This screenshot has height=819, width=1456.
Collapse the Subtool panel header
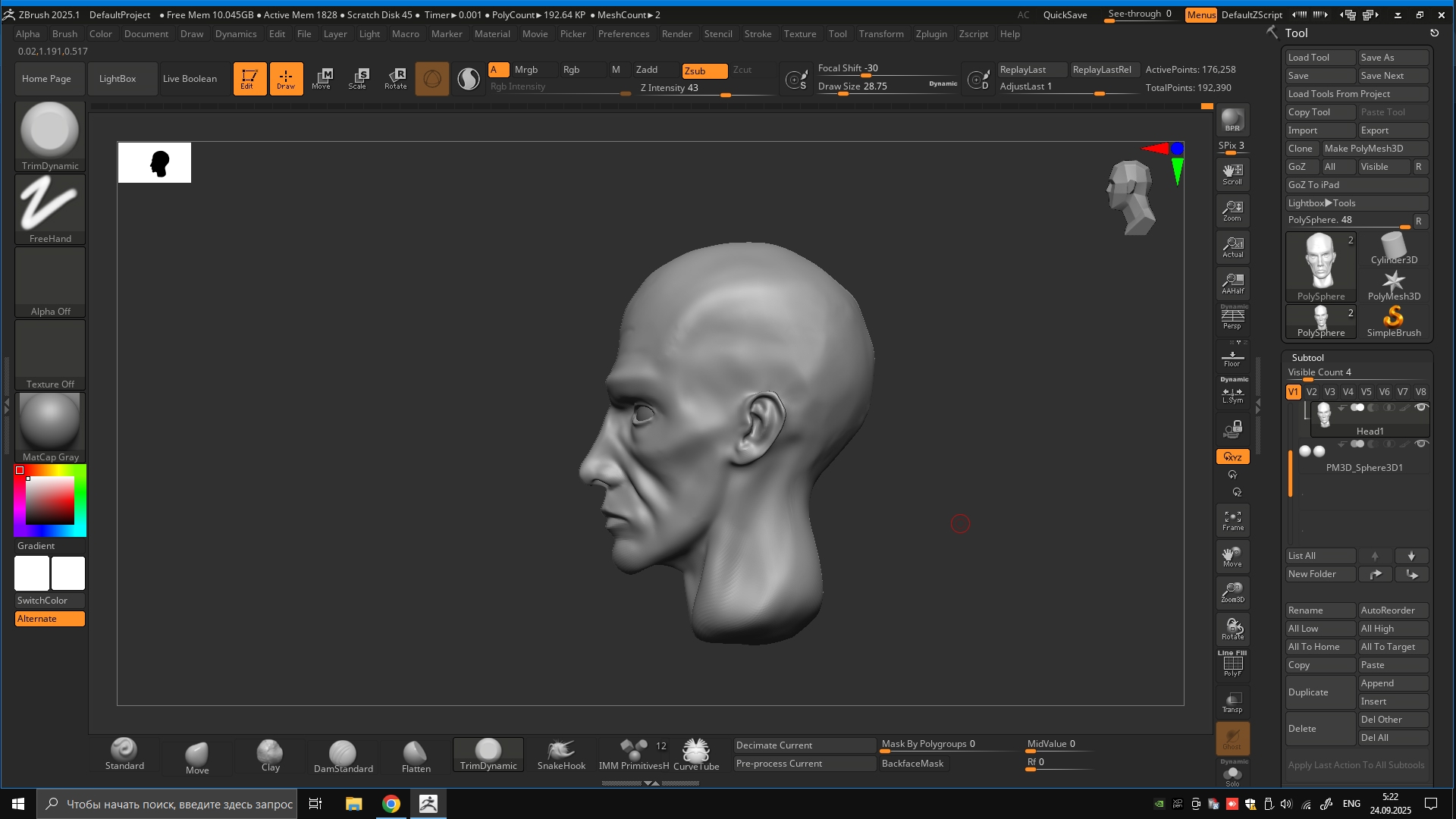pyautogui.click(x=1307, y=358)
